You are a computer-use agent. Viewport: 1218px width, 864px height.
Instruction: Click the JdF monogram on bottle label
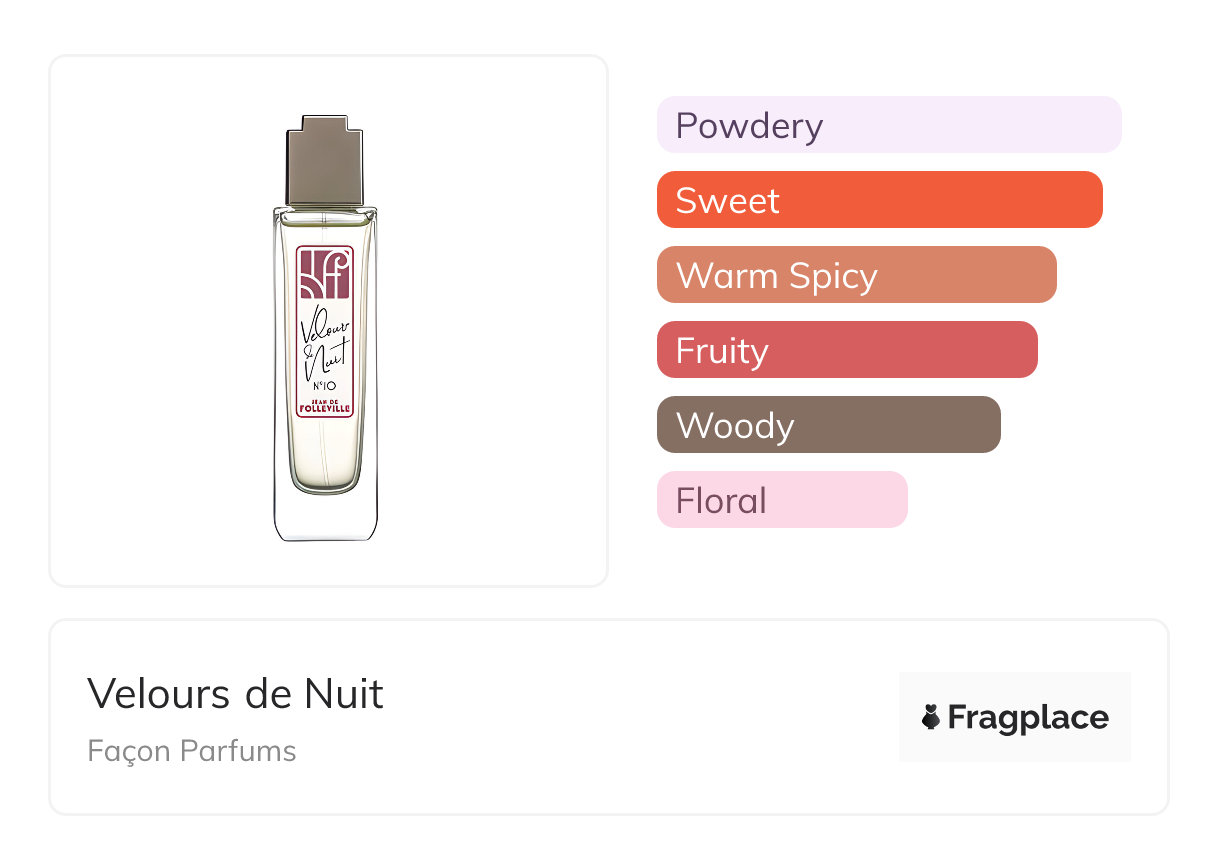[x=325, y=274]
